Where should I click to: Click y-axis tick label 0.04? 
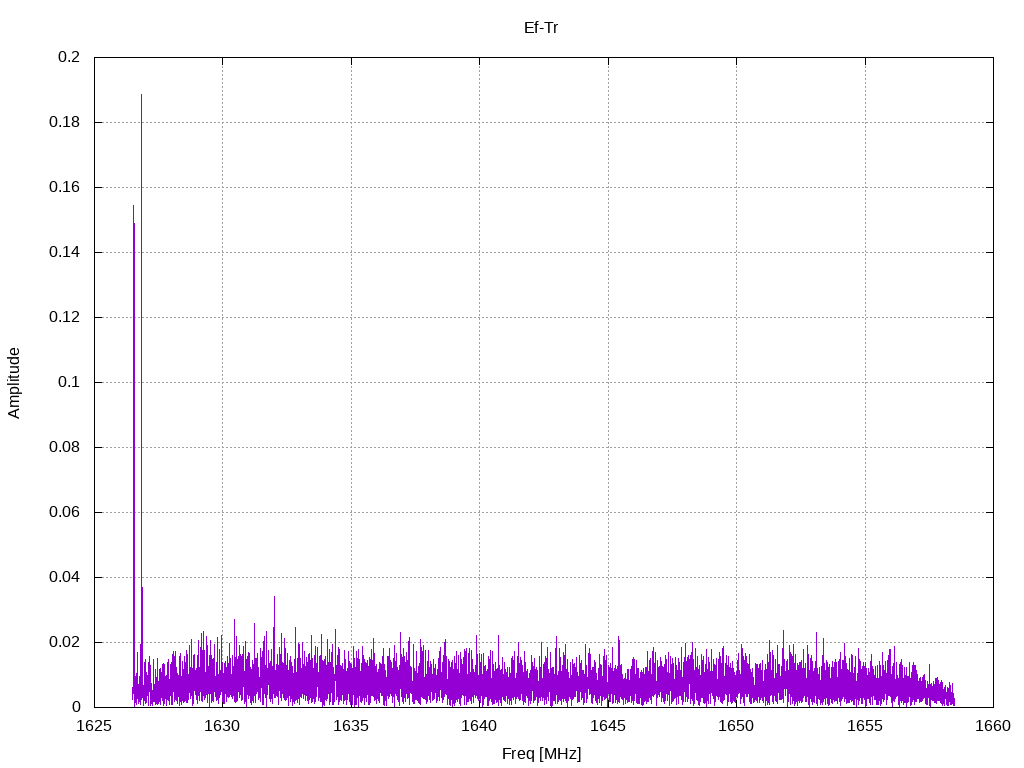point(65,577)
